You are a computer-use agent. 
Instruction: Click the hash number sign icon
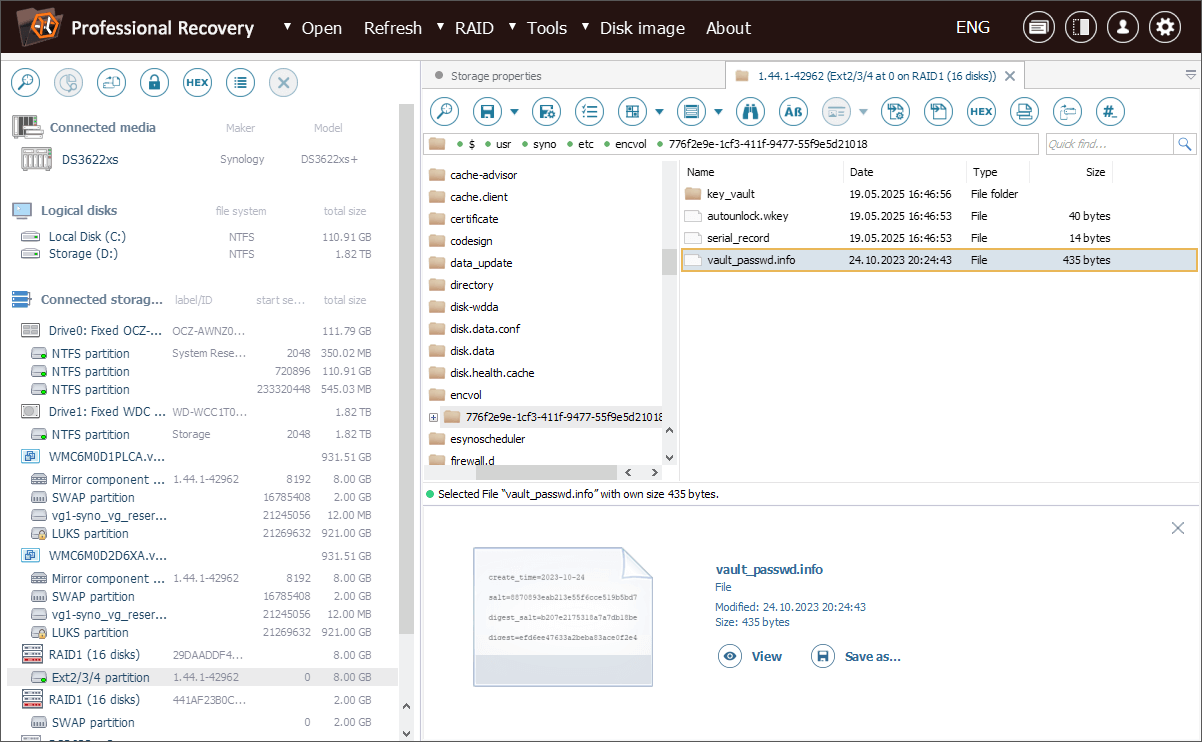1110,111
